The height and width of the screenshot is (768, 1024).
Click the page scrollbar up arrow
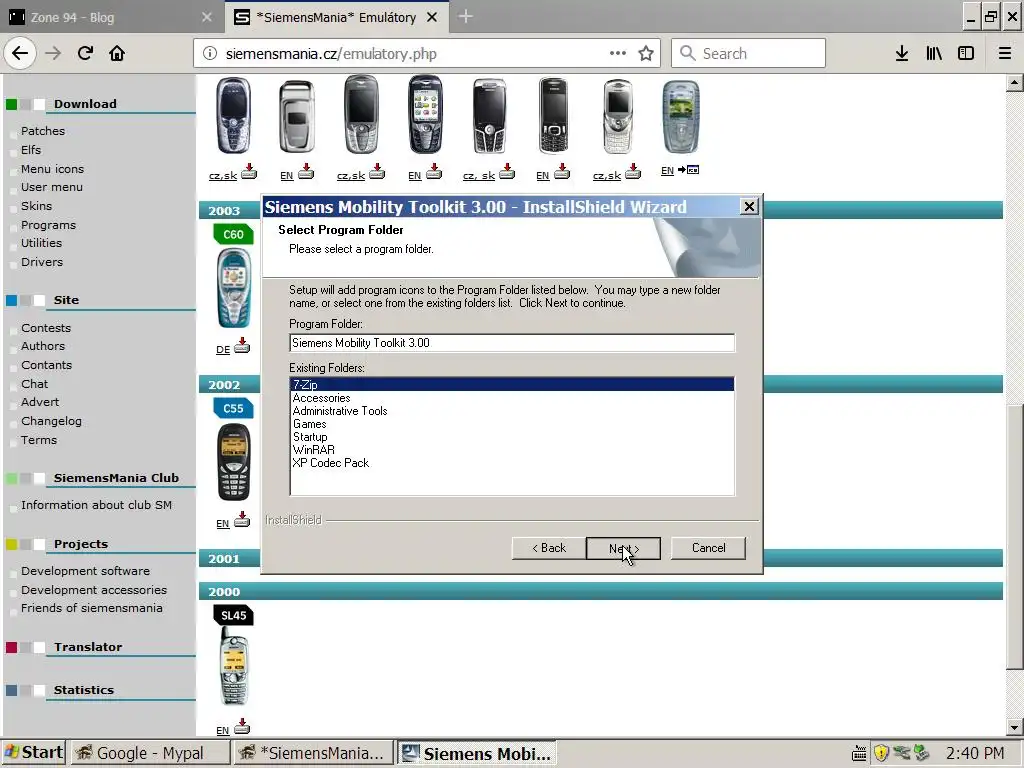coord(1014,84)
